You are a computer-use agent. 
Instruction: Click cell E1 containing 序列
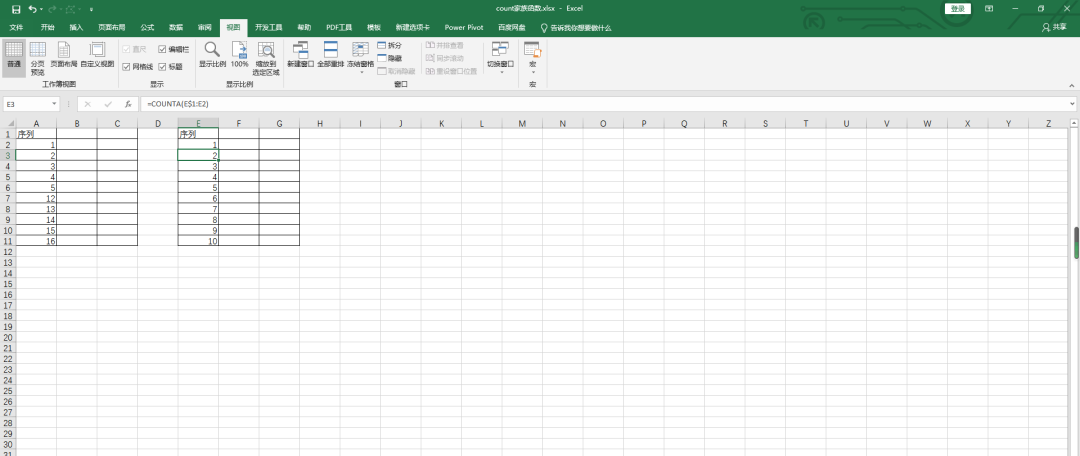point(198,134)
